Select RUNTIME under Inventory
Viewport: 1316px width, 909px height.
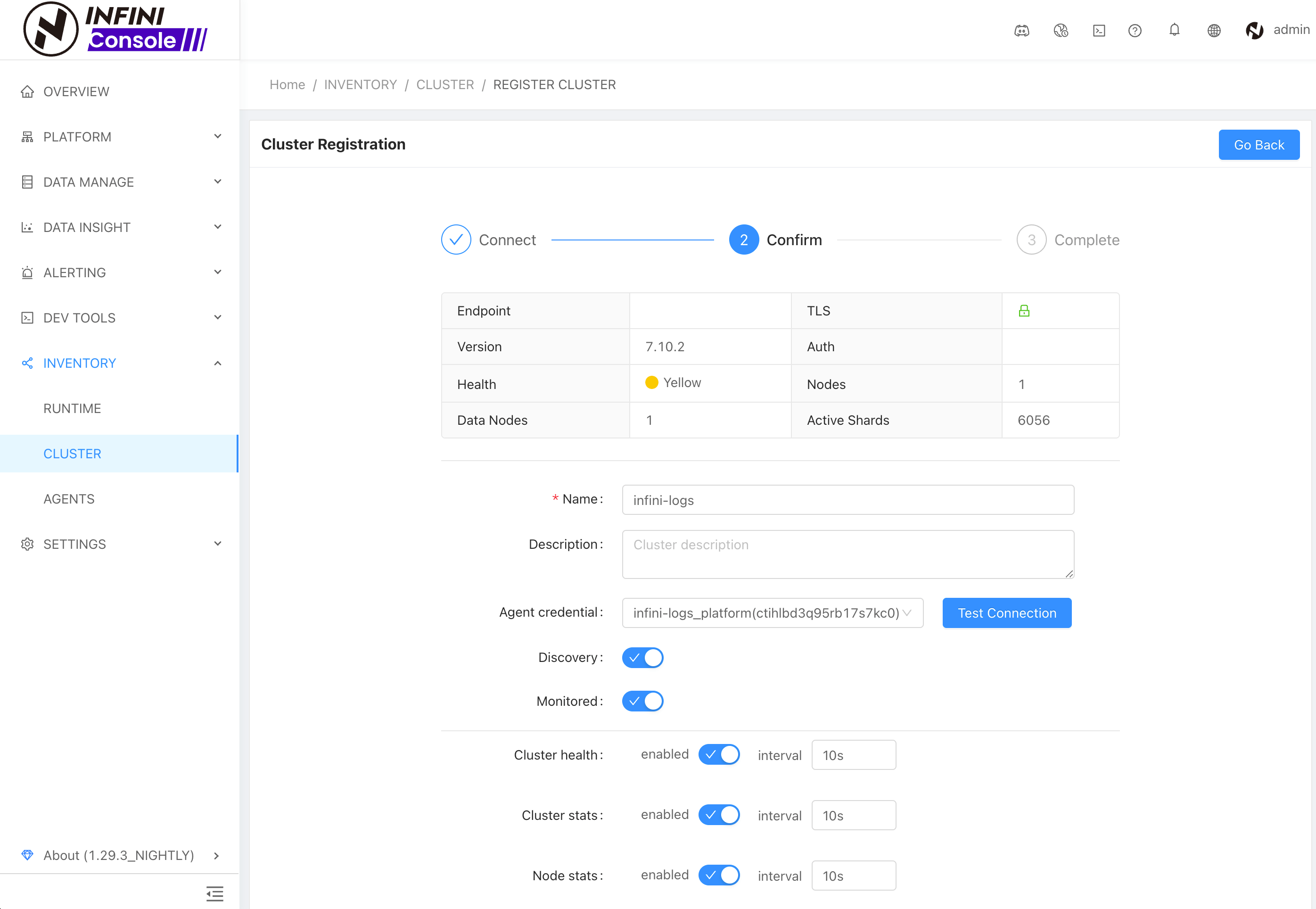click(72, 408)
